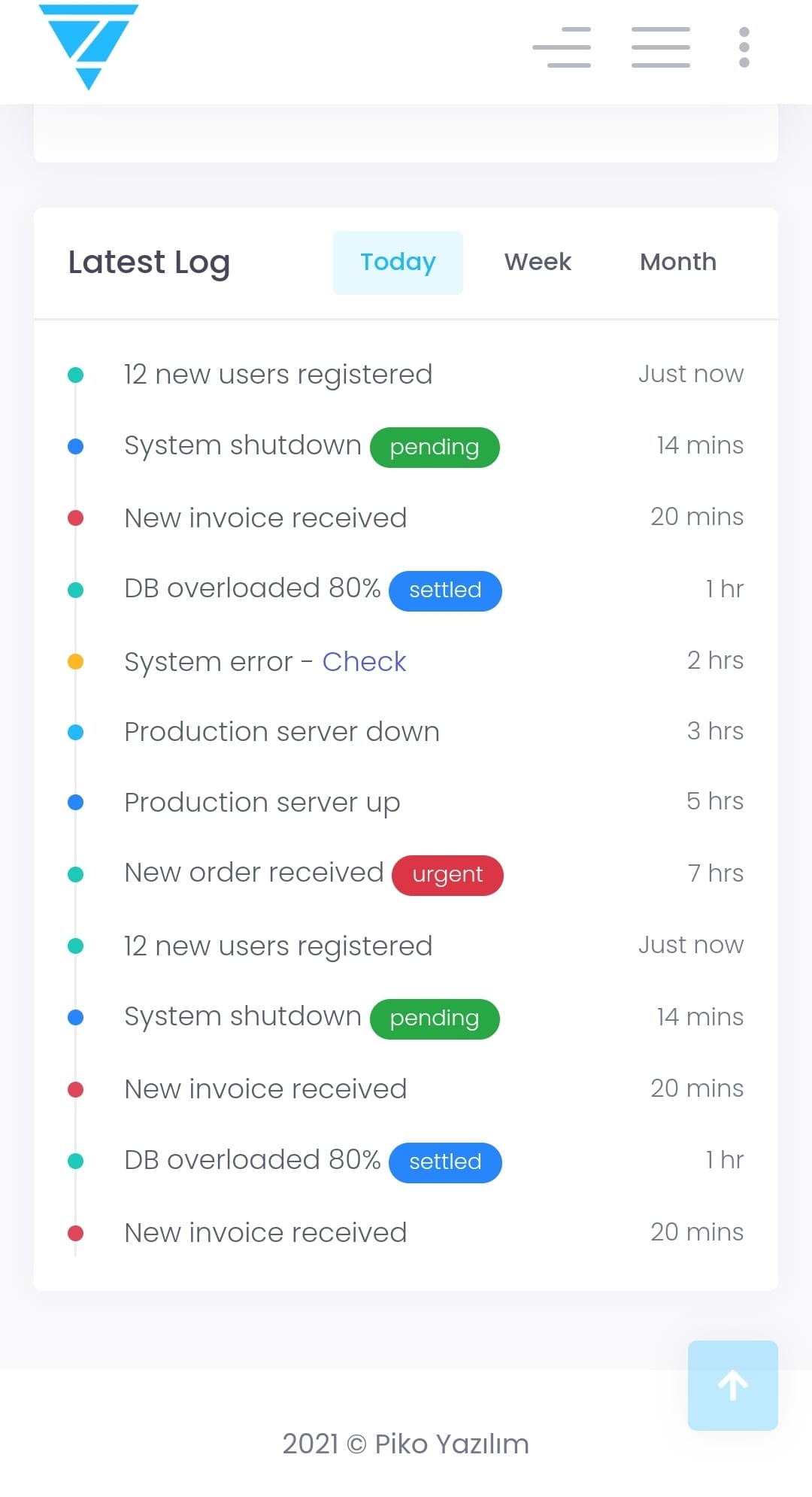Click the New order received log entry
Image resolution: width=812 pixels, height=1497 pixels.
(x=254, y=873)
